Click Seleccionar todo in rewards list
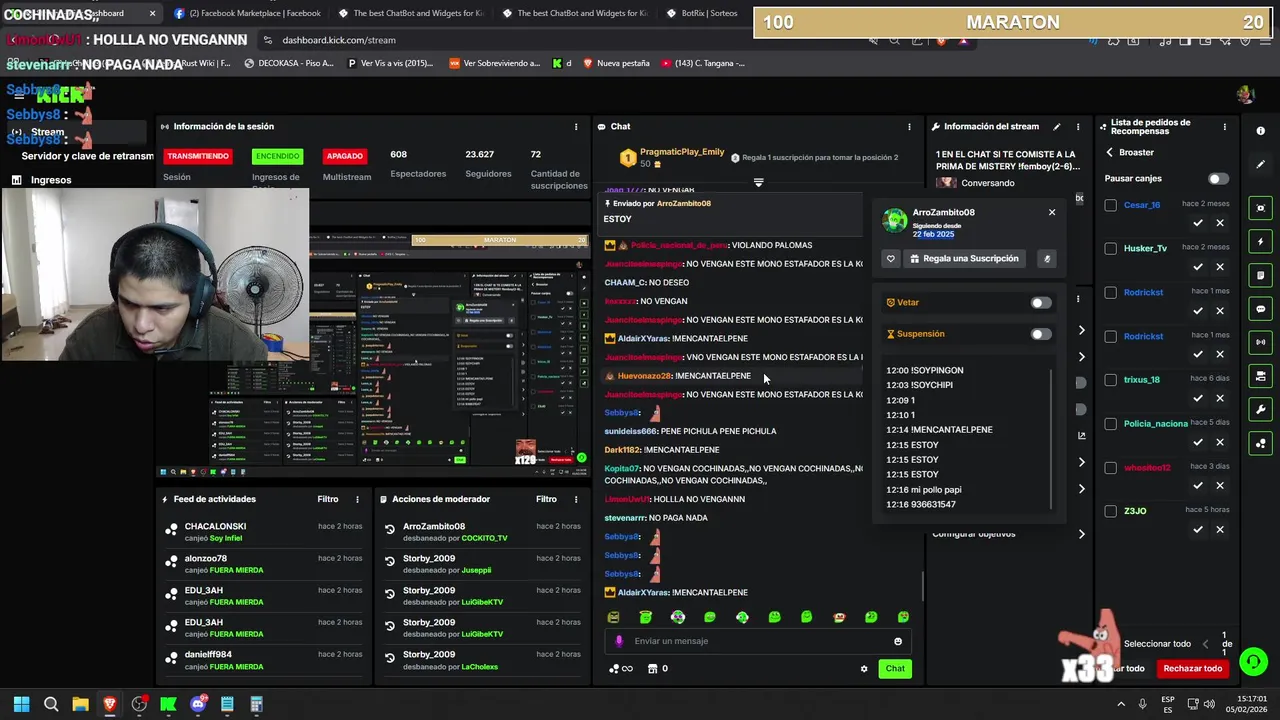This screenshot has width=1280, height=720. click(1157, 644)
